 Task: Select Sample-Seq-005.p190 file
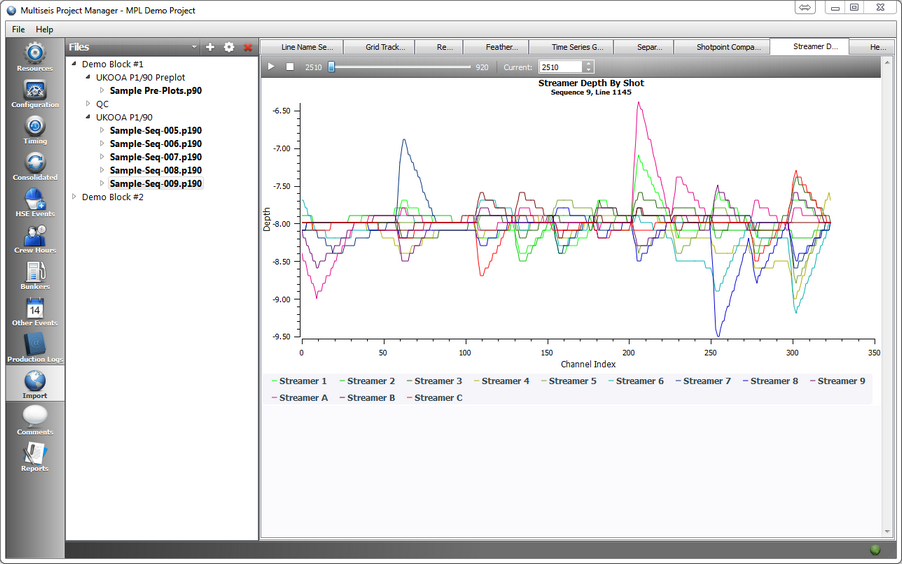point(155,131)
